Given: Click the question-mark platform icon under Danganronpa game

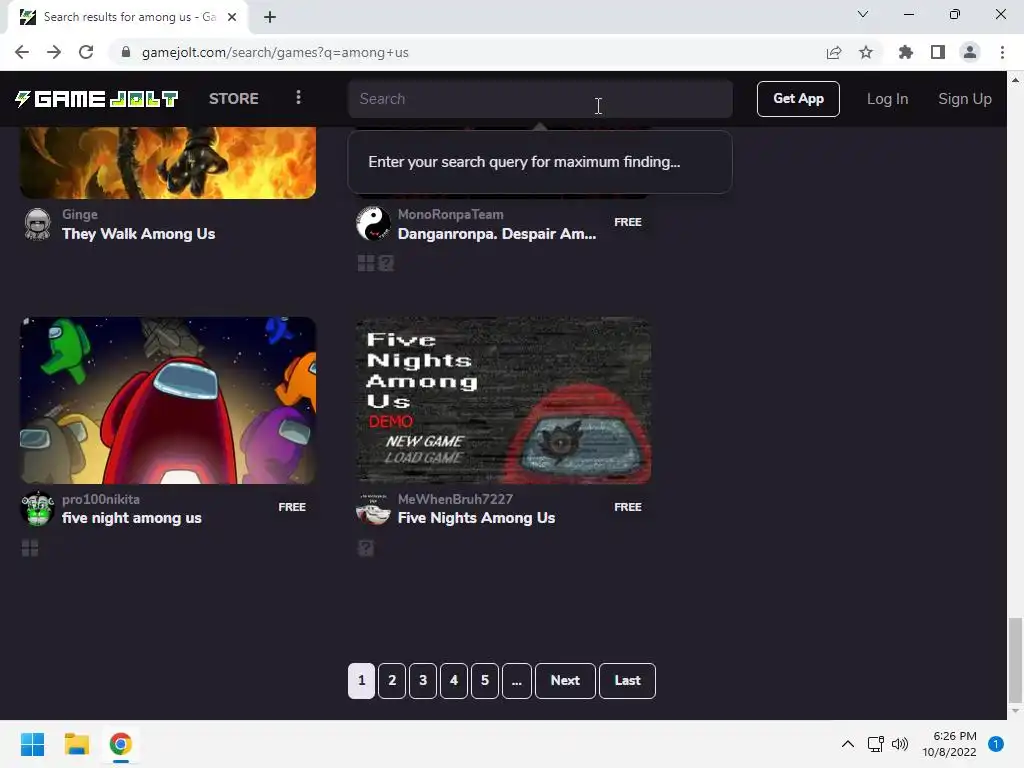Looking at the screenshot, I should [386, 263].
